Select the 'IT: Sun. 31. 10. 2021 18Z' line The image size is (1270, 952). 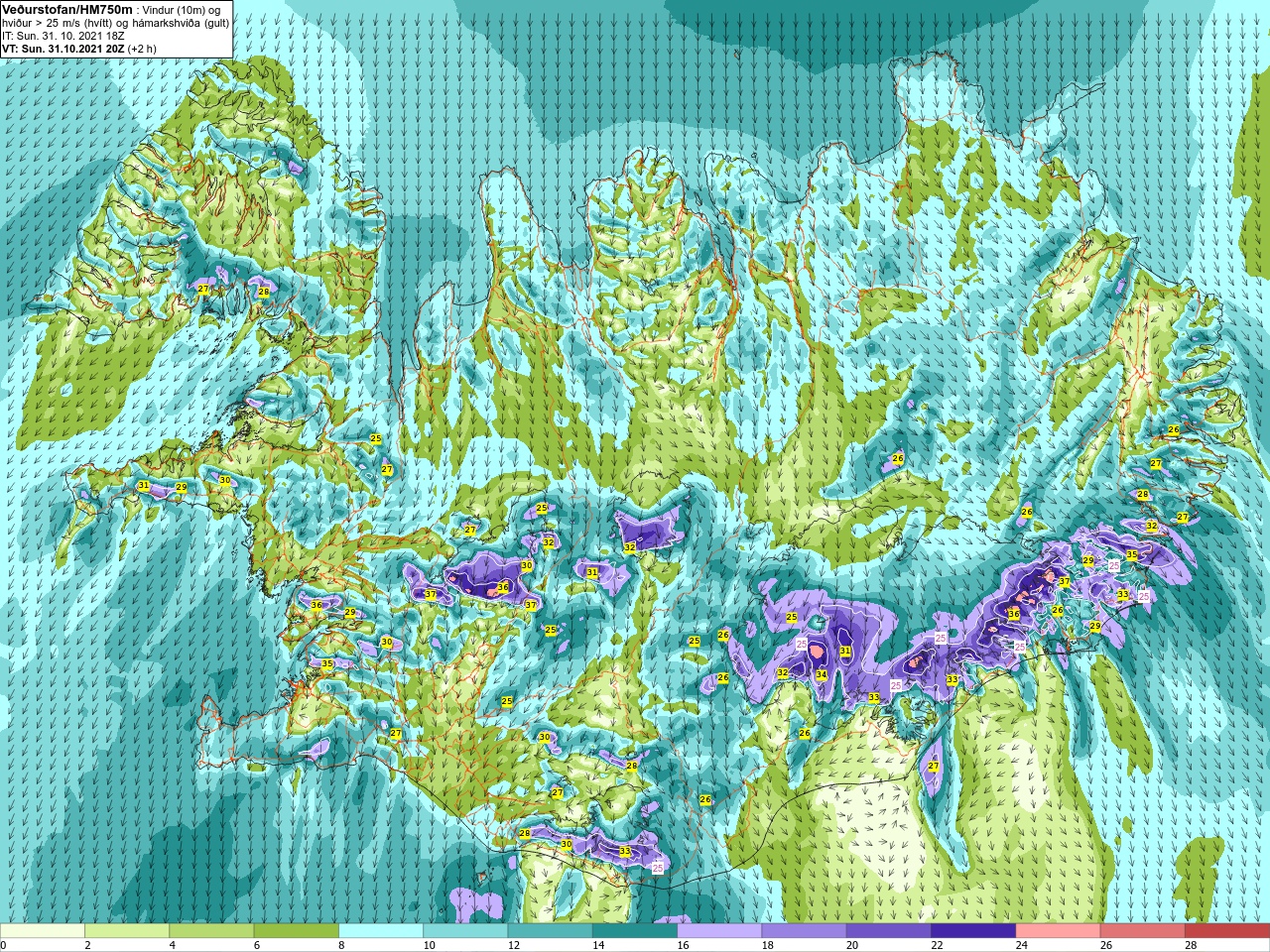coord(63,36)
